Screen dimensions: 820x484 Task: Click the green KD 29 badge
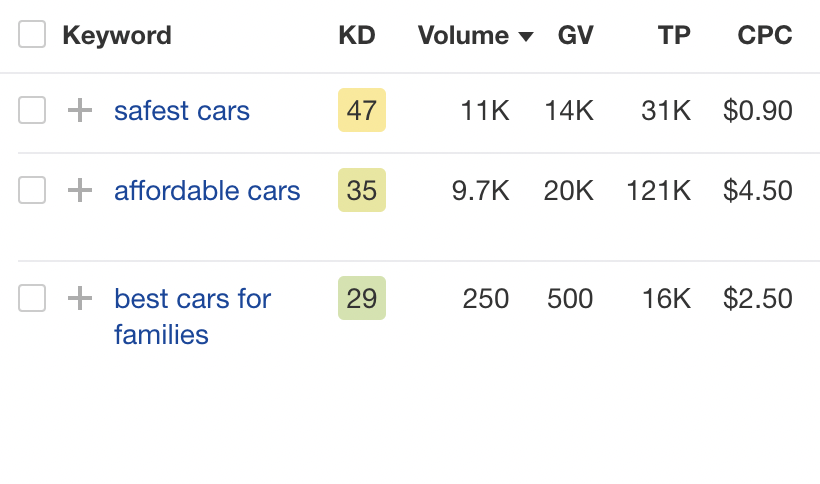point(362,298)
